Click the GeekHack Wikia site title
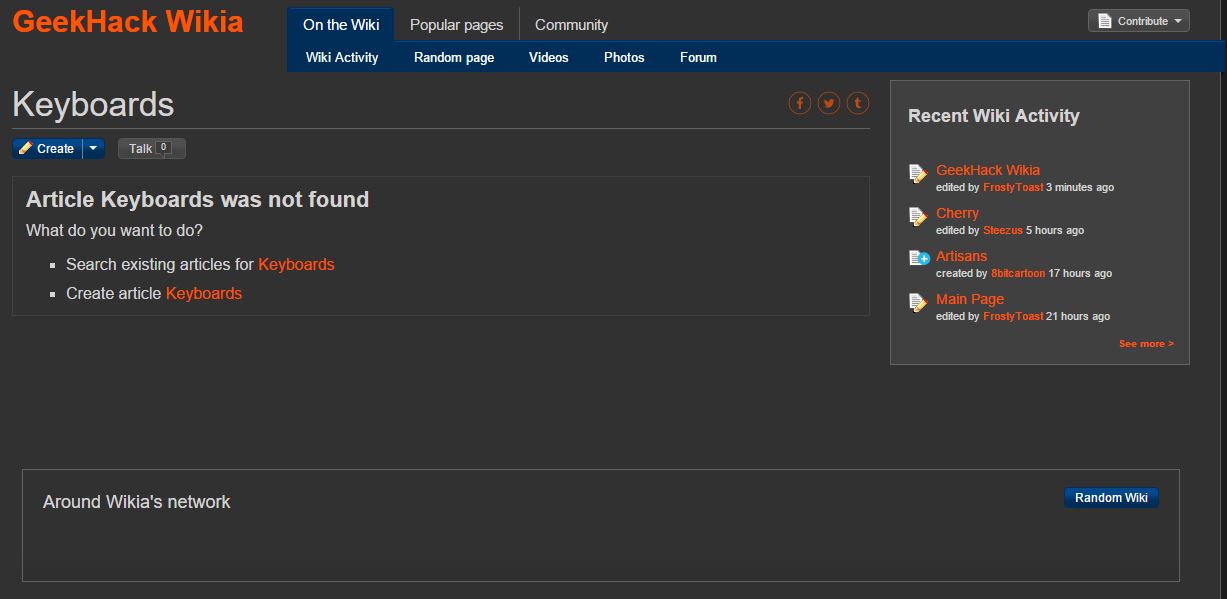 pyautogui.click(x=128, y=22)
